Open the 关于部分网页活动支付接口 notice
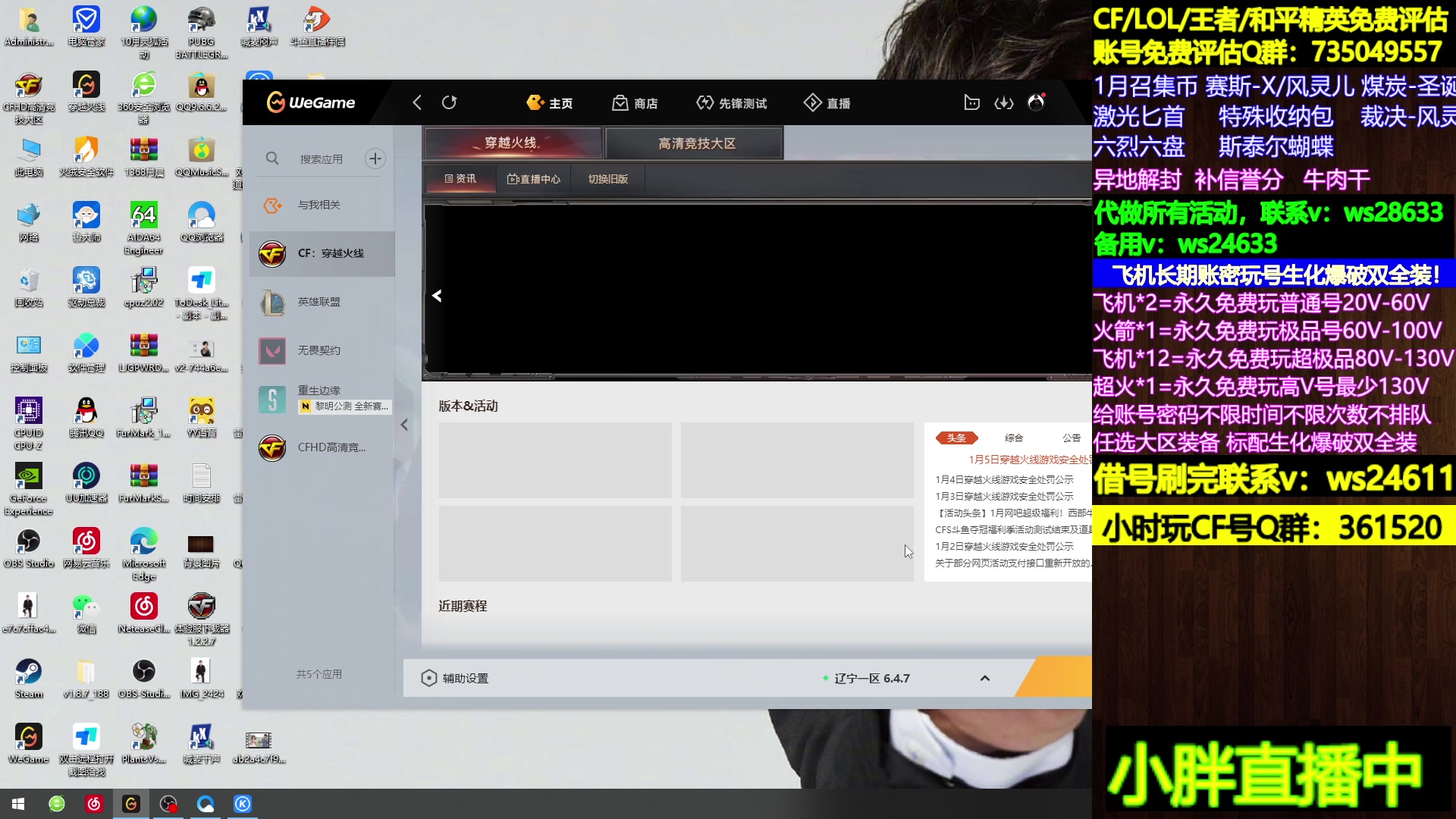This screenshot has height=819, width=1456. pyautogui.click(x=1013, y=563)
